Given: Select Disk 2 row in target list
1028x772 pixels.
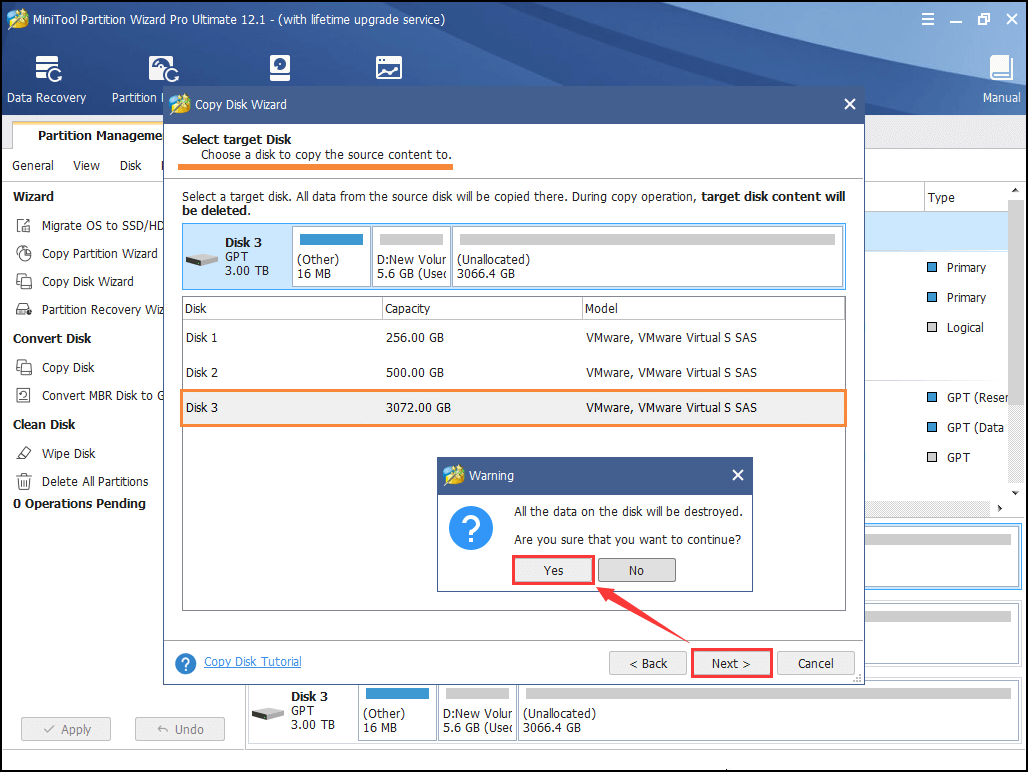Looking at the screenshot, I should (513, 372).
